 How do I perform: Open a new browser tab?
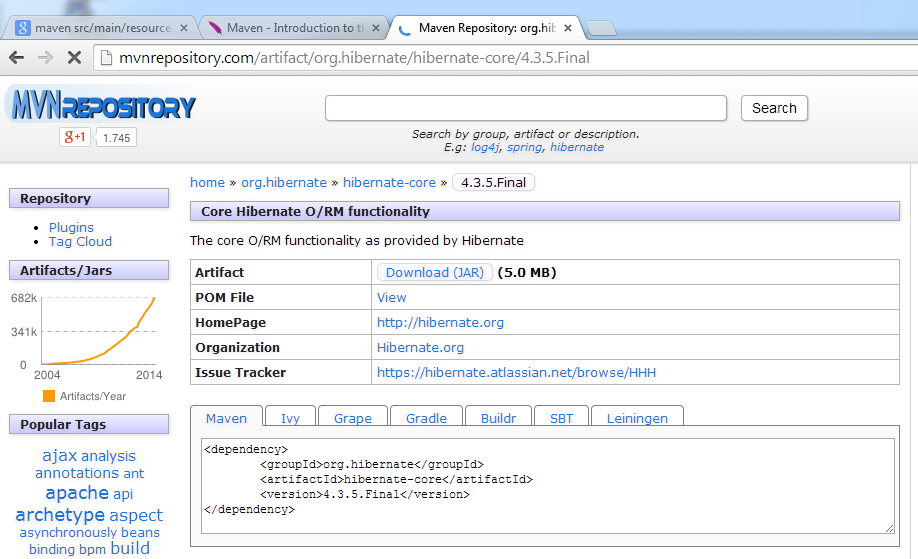[x=600, y=28]
